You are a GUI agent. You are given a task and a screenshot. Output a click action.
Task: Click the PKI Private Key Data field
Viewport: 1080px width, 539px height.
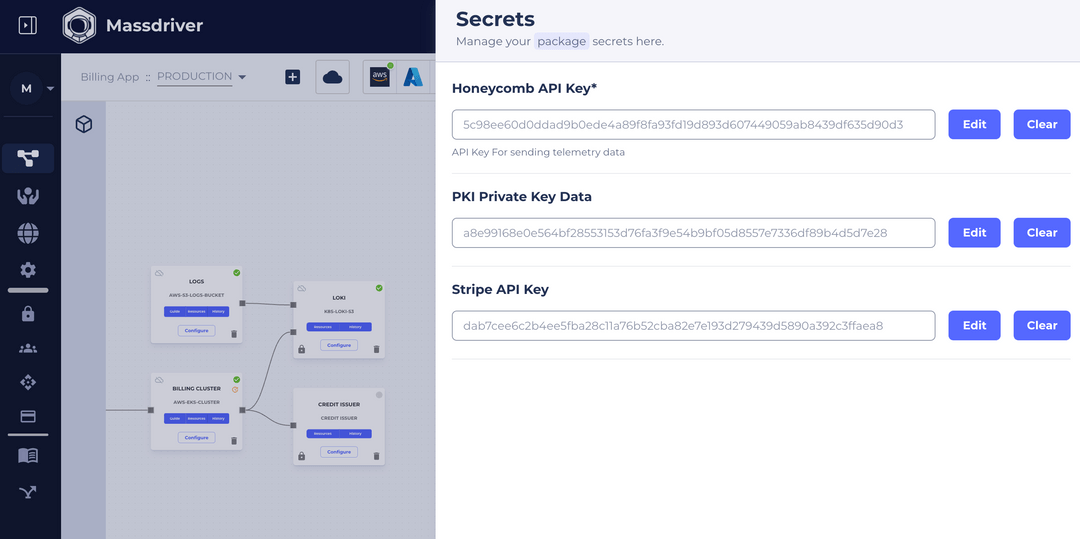click(693, 233)
